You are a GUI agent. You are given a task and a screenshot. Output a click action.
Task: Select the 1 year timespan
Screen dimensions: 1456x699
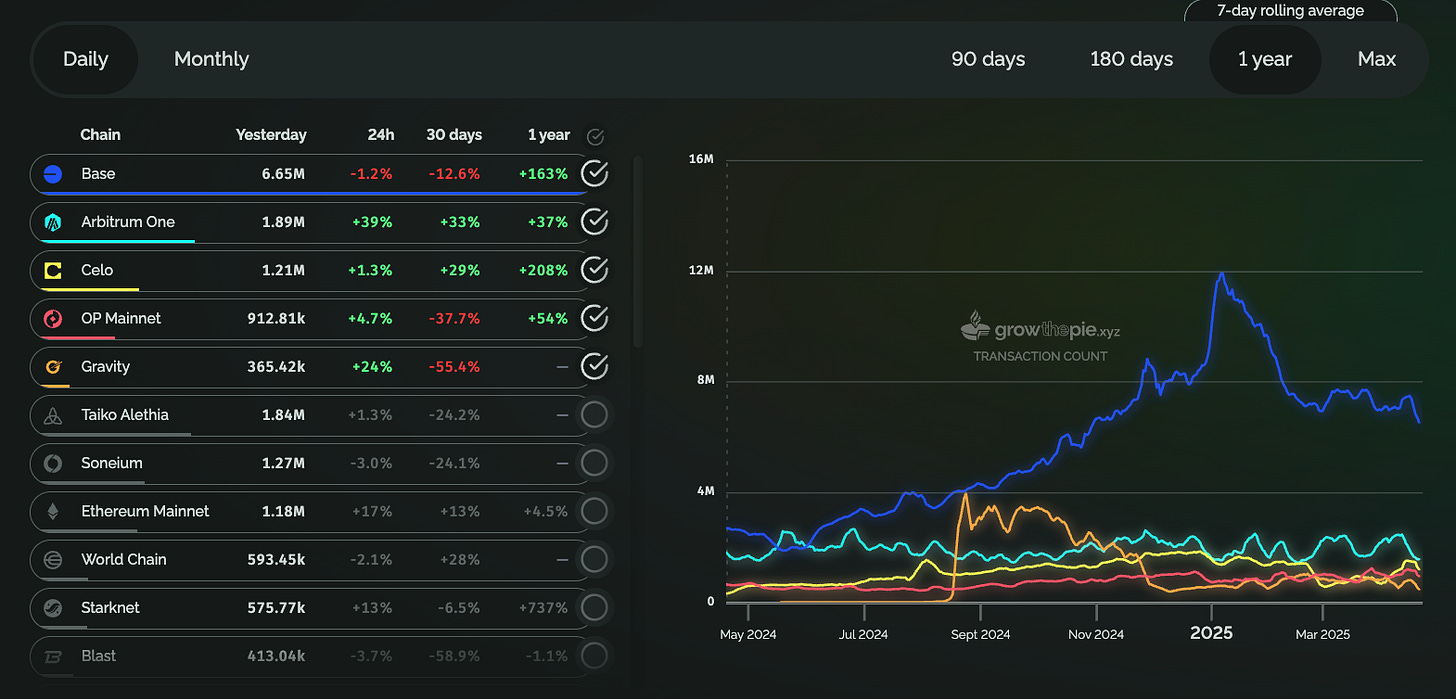[1265, 59]
